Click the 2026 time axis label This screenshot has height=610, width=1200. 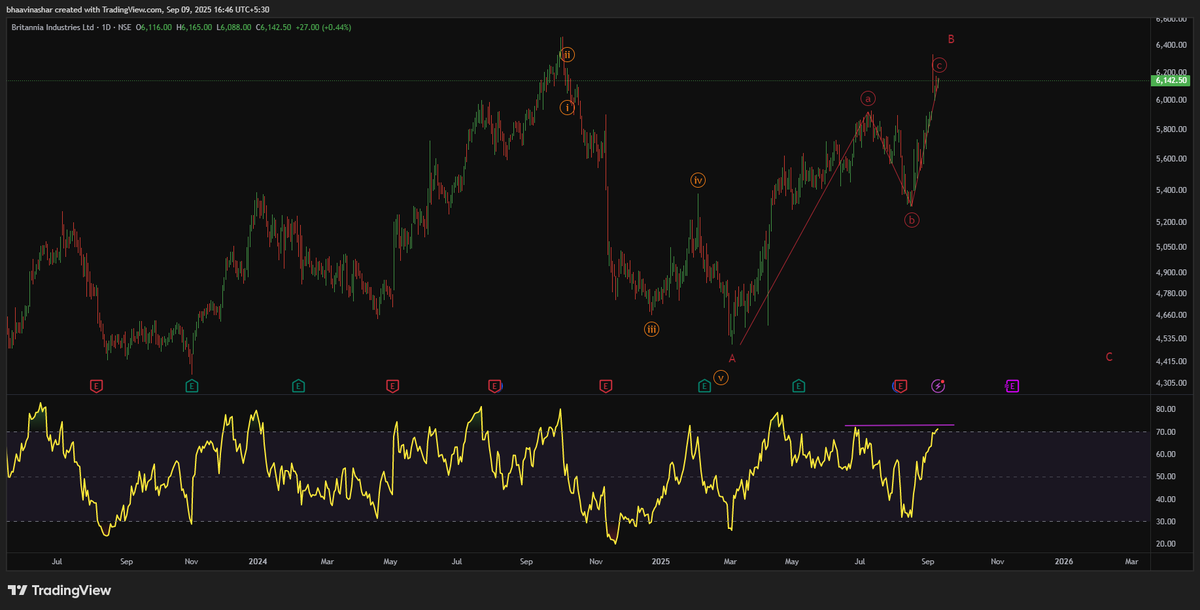1064,562
